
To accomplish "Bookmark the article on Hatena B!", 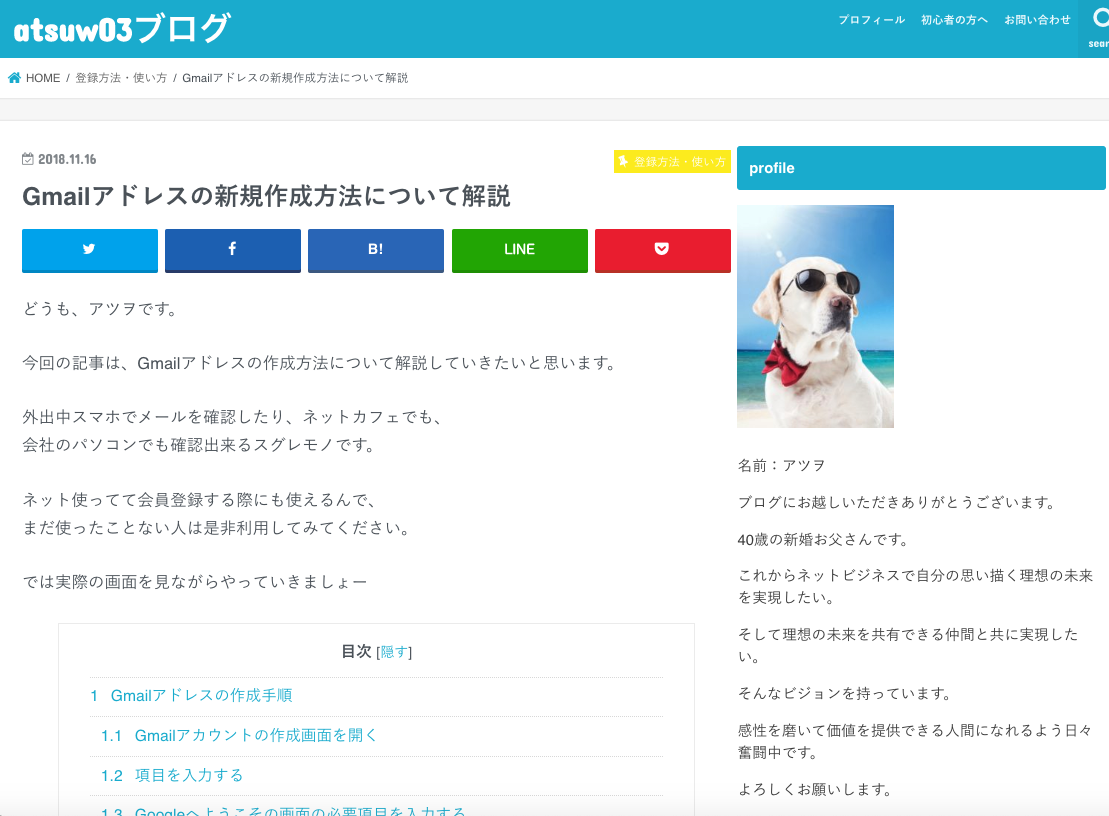I will click(376, 250).
